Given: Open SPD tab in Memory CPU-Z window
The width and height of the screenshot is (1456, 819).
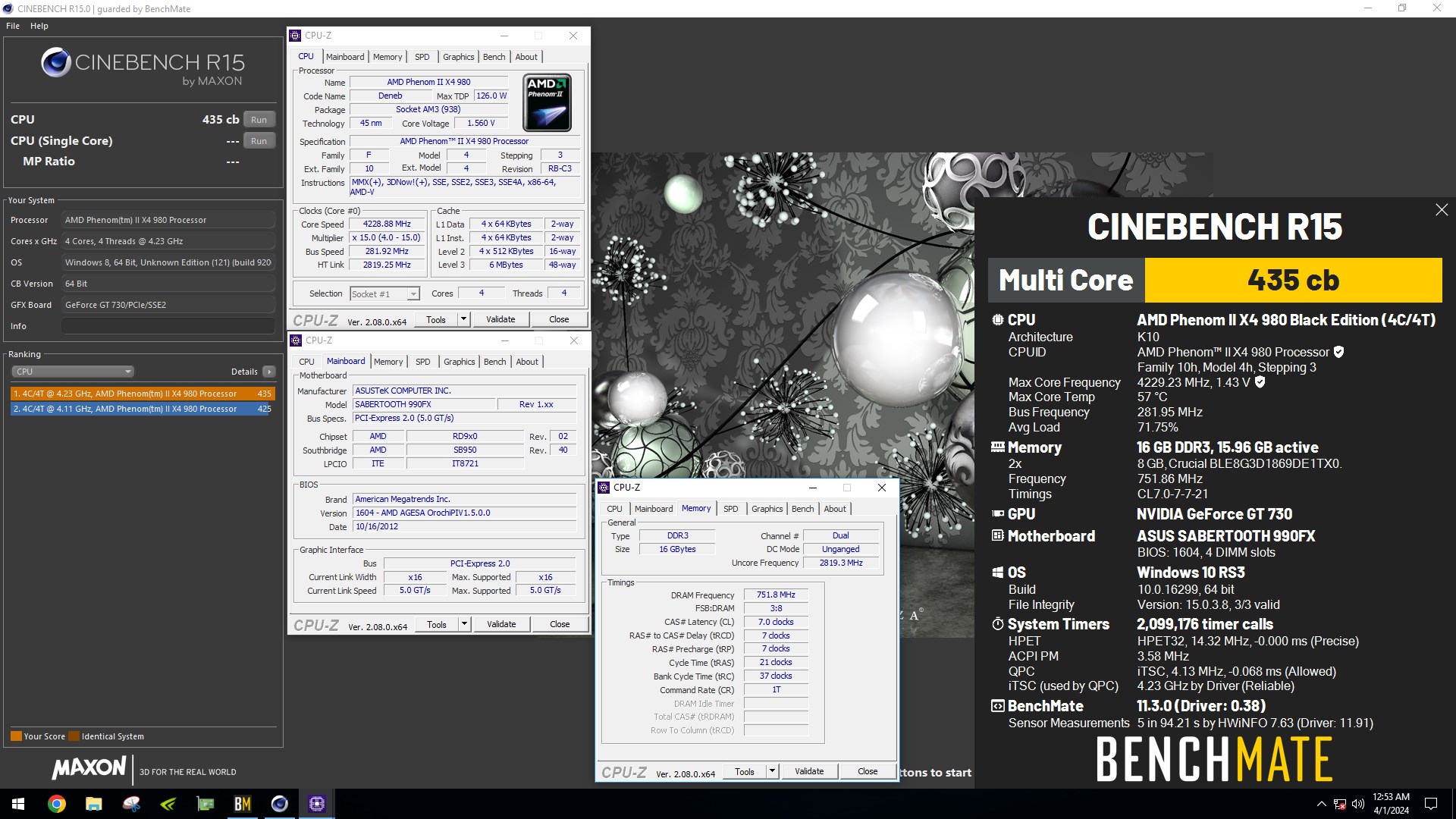Looking at the screenshot, I should (731, 509).
